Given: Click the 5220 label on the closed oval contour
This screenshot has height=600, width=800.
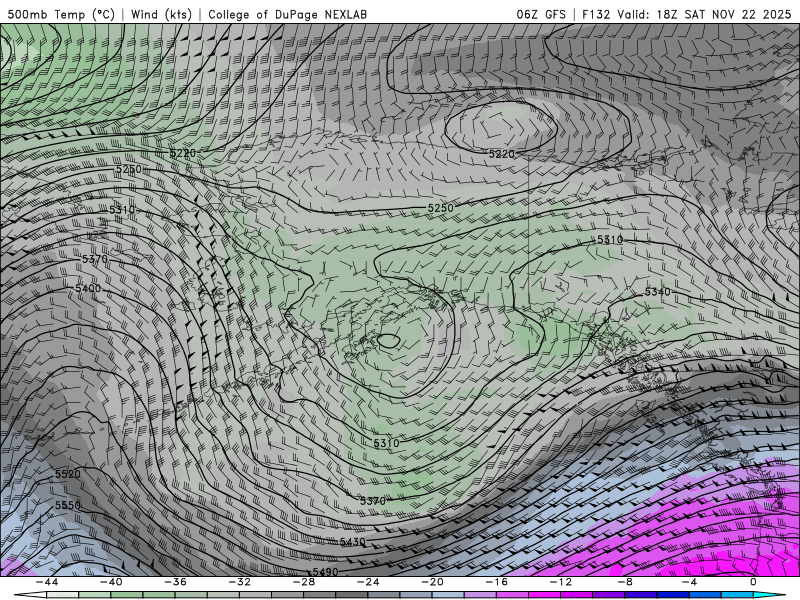Looking at the screenshot, I should pos(502,154).
